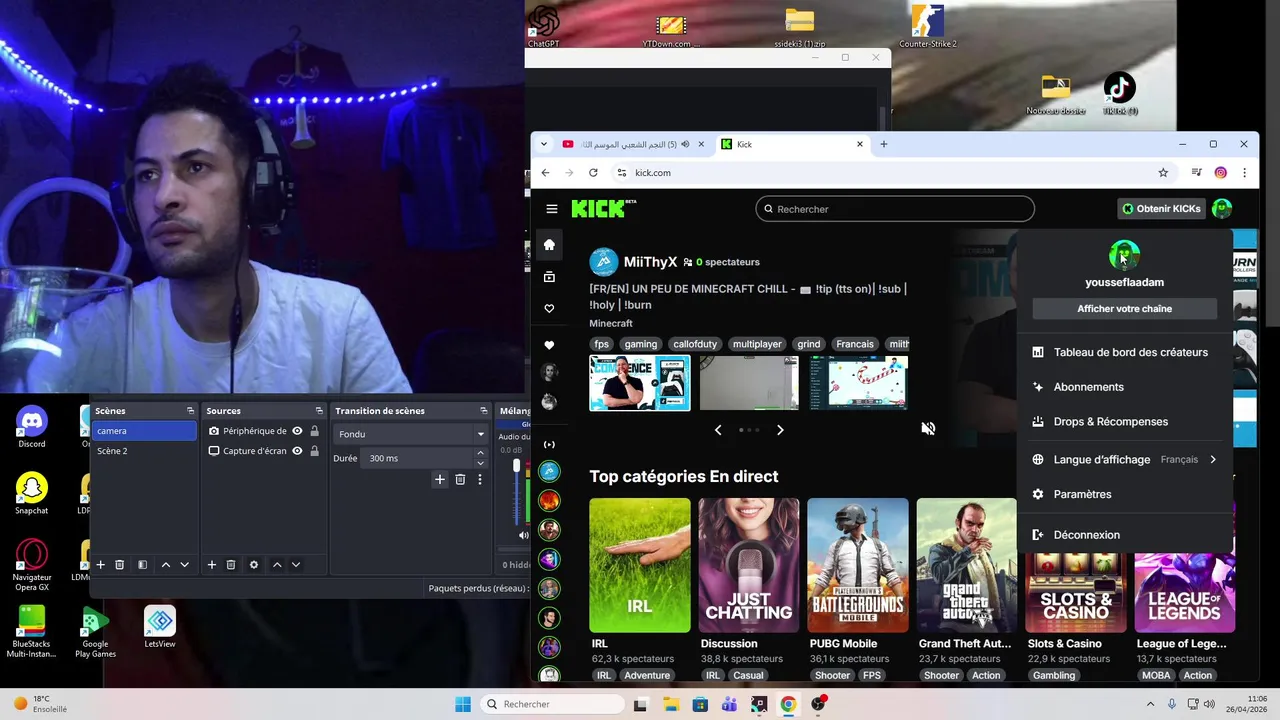Open Chrome tab search dropdown arrow

(544, 144)
